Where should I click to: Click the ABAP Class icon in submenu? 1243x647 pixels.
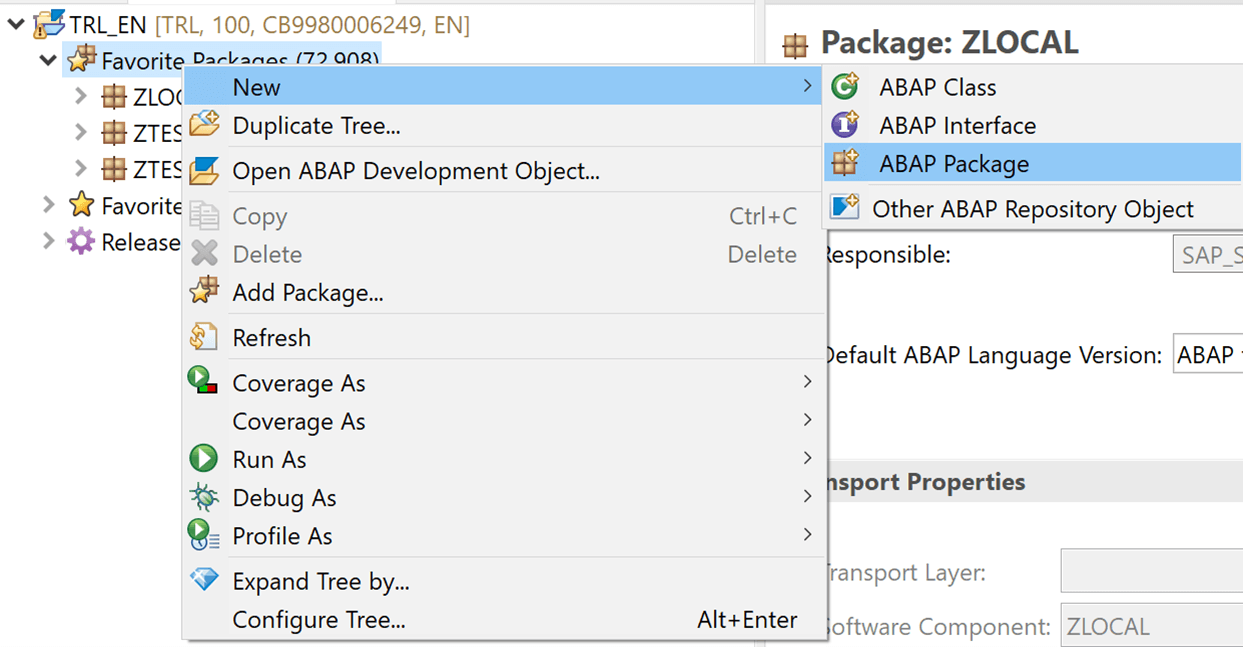point(845,88)
